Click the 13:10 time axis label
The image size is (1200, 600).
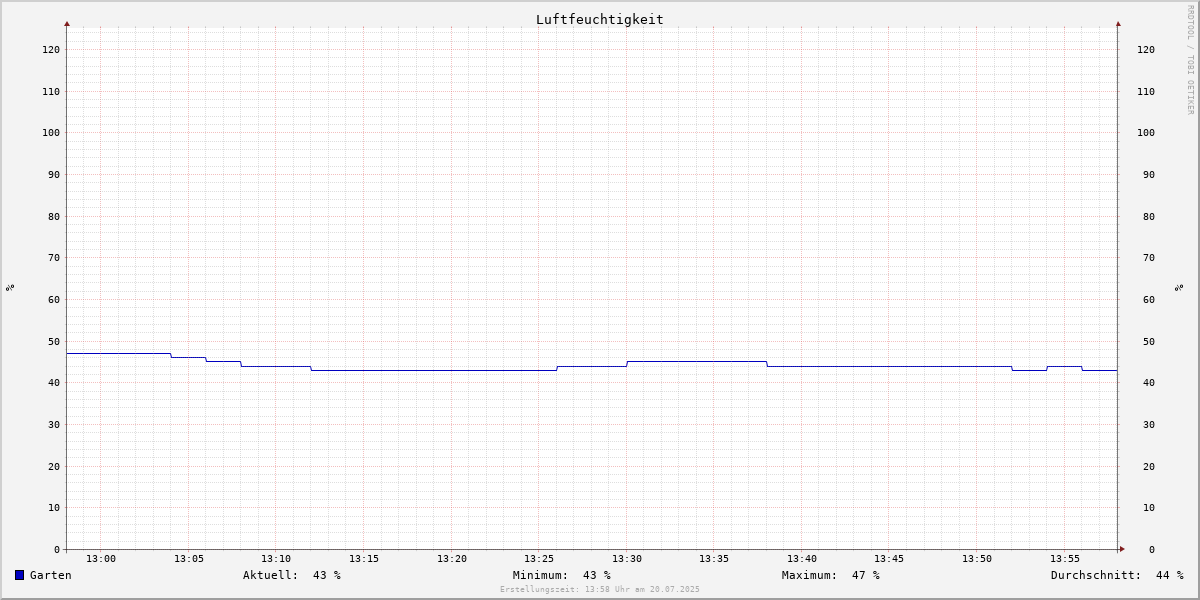[276, 559]
